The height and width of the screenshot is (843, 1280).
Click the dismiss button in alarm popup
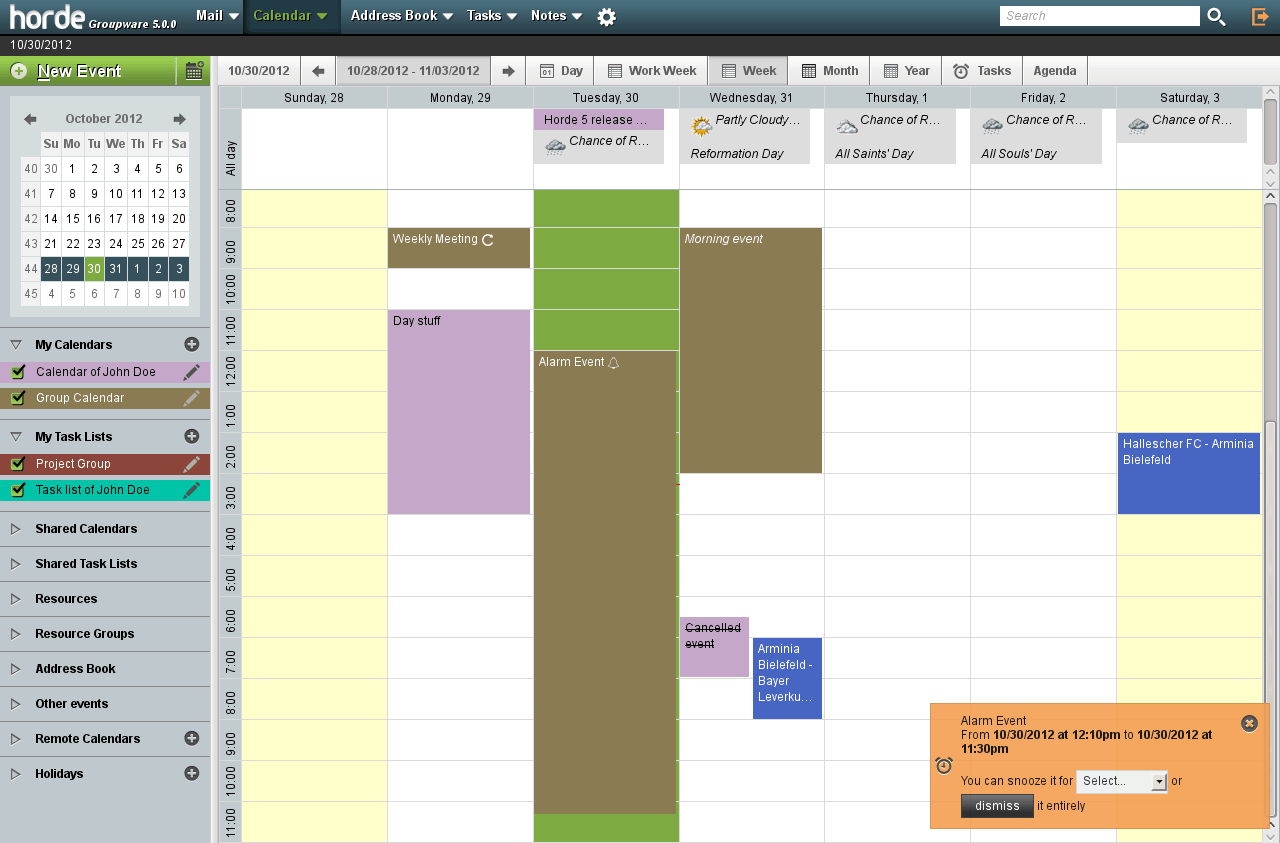point(996,806)
